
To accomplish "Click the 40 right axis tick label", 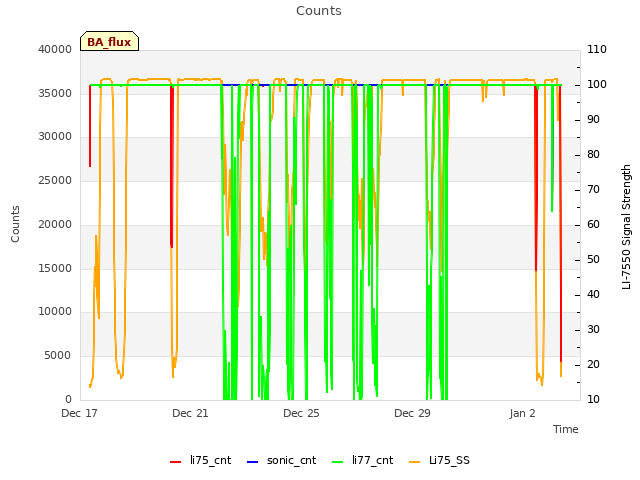I will [x=593, y=295].
